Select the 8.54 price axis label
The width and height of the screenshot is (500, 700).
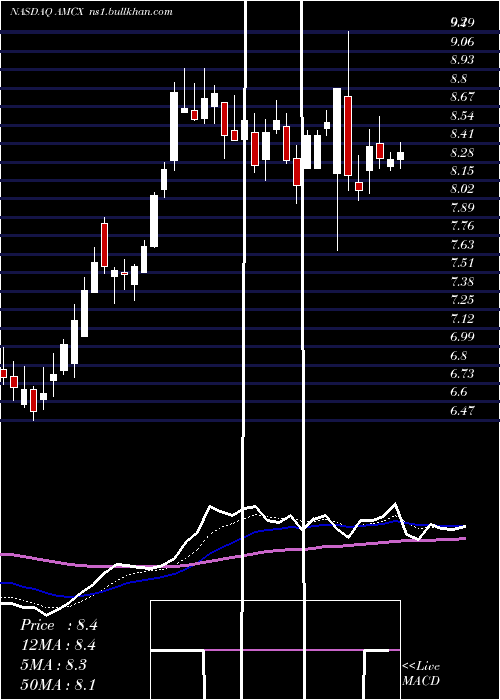tap(462, 116)
